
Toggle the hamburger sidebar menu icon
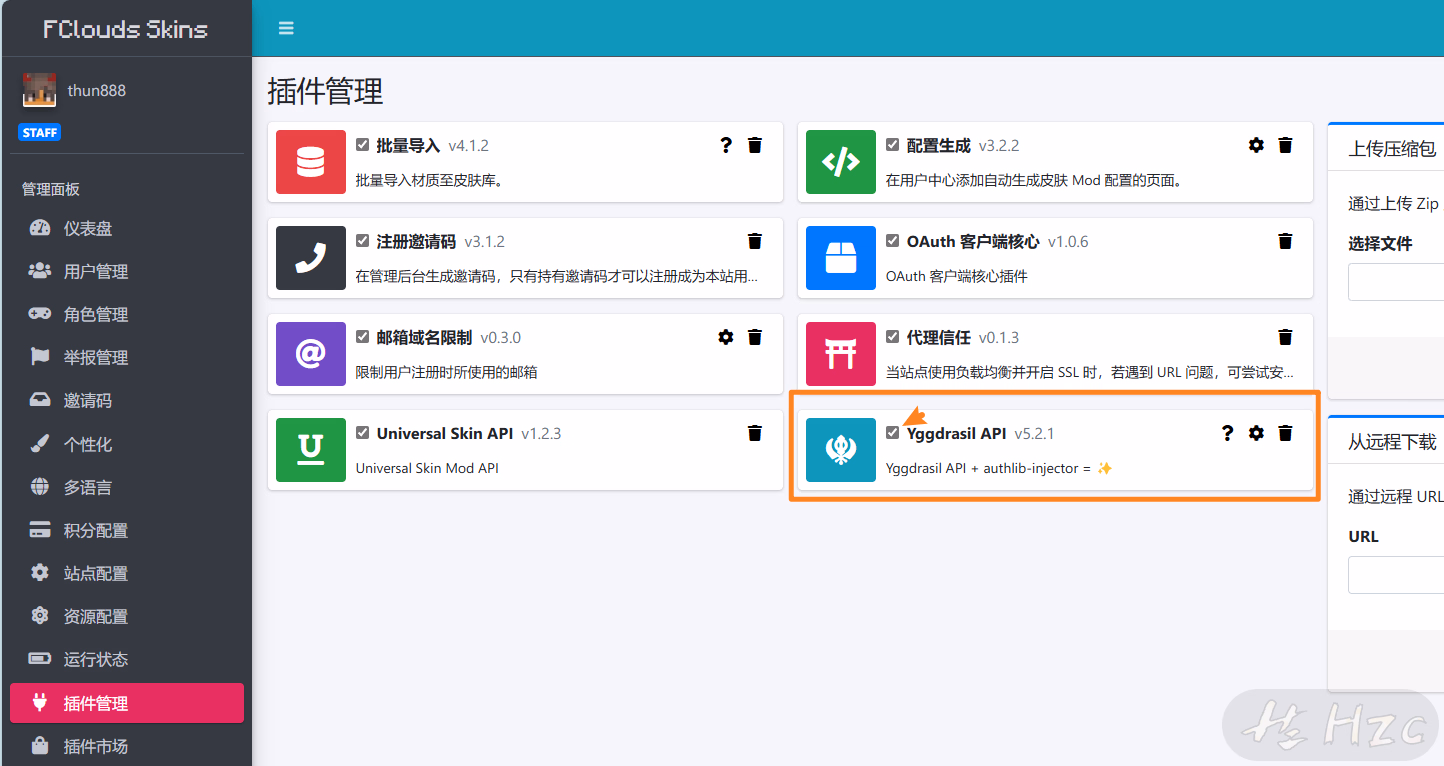pos(286,28)
